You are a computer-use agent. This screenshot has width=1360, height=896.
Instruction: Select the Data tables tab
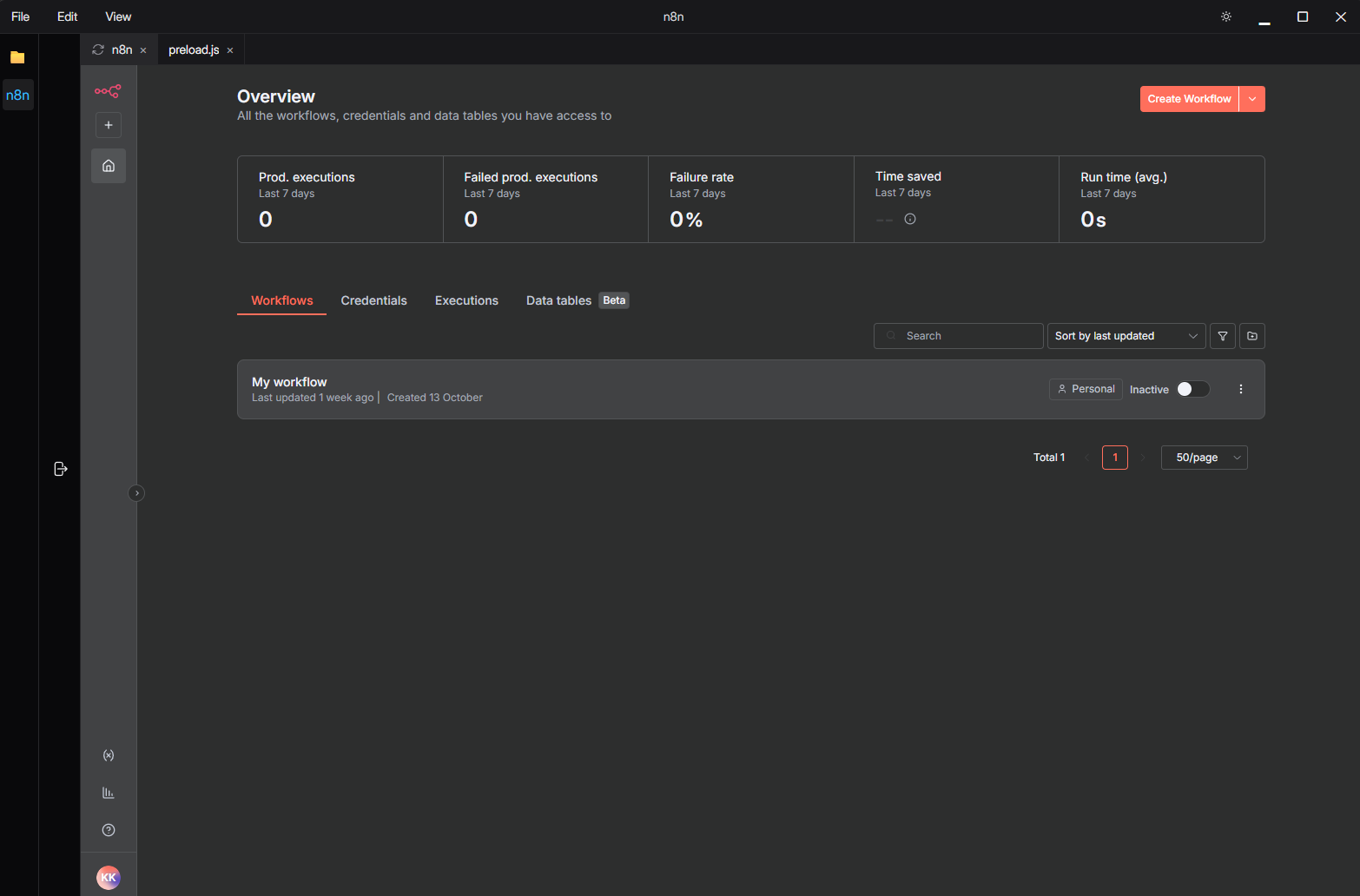pyautogui.click(x=558, y=300)
